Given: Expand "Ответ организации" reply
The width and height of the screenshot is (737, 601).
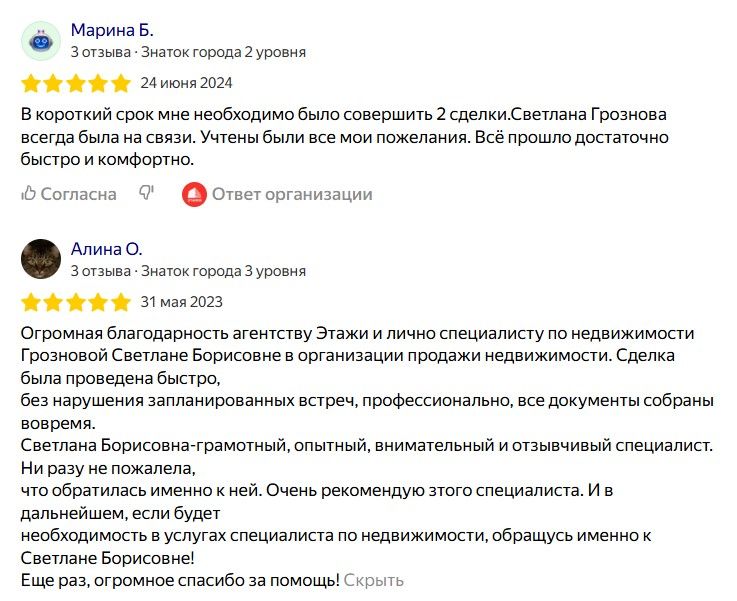Looking at the screenshot, I should 291,194.
